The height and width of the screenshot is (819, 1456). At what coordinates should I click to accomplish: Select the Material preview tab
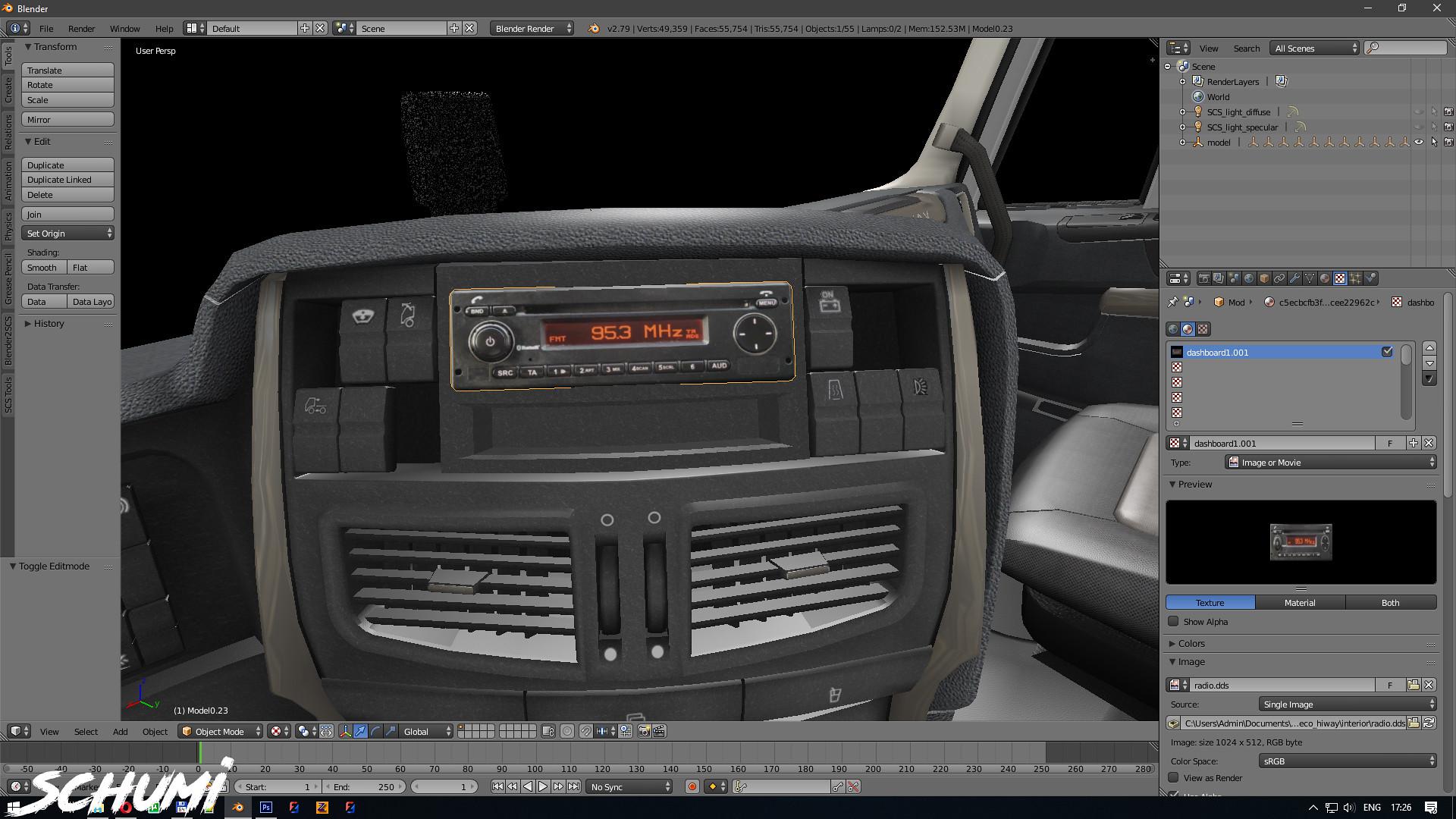click(x=1300, y=602)
